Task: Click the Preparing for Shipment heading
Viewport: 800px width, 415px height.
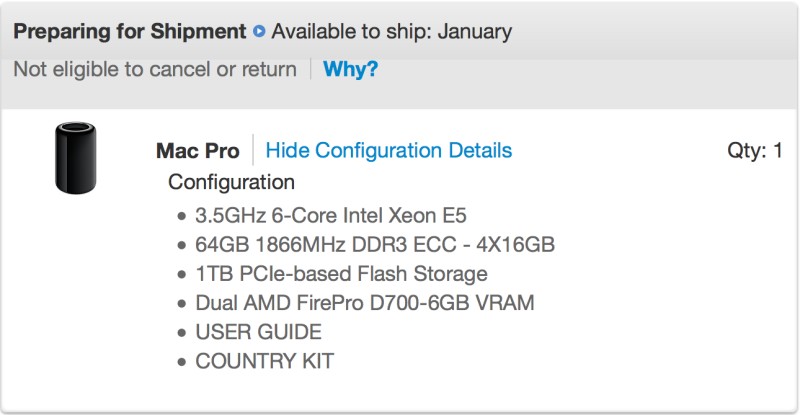Action: click(129, 31)
